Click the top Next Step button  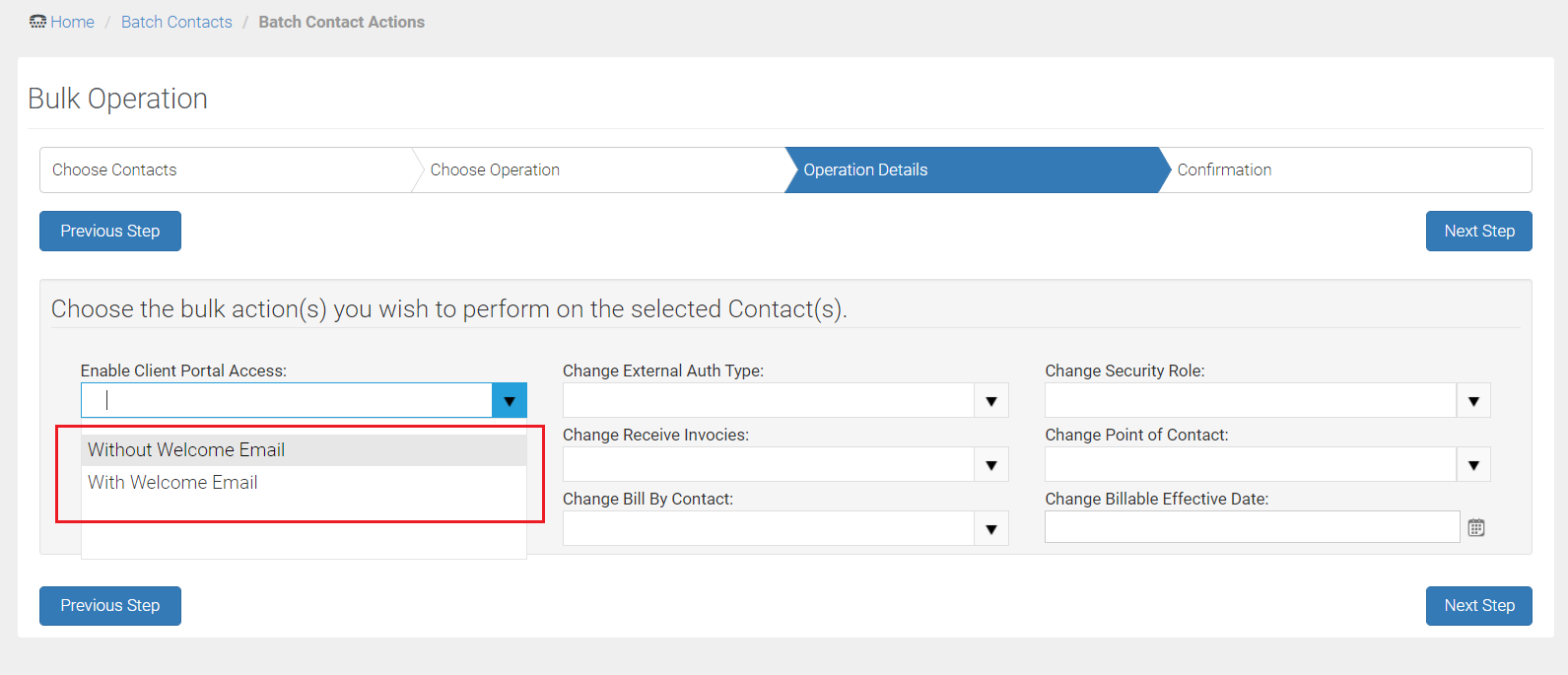coord(1478,232)
